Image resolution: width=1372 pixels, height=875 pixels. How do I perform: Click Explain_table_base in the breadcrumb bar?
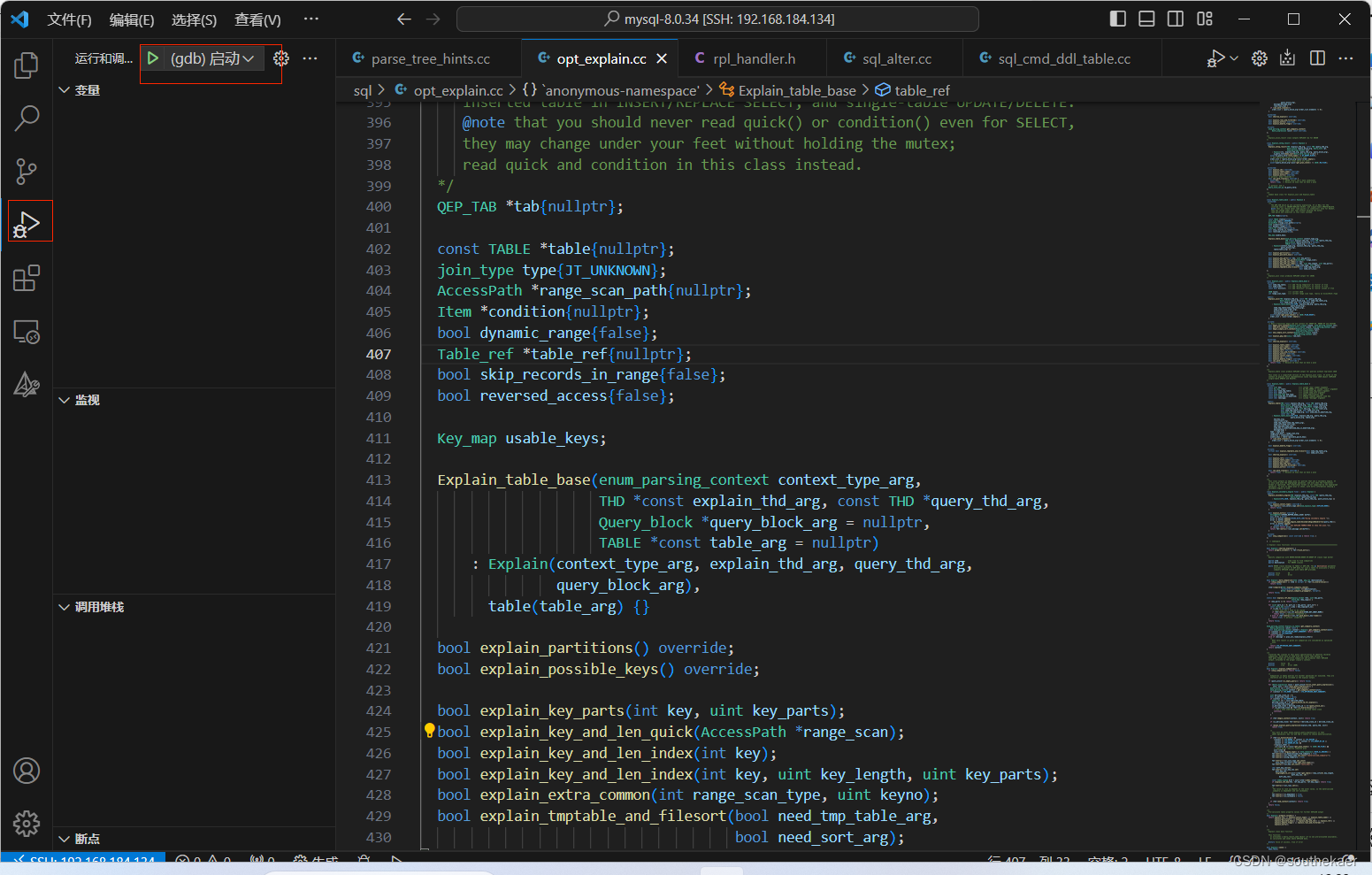[x=797, y=89]
